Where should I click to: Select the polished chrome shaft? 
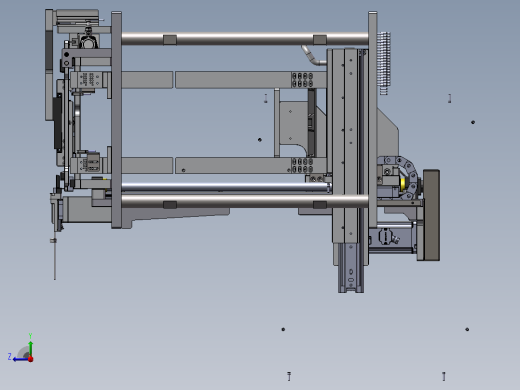click(x=226, y=187)
